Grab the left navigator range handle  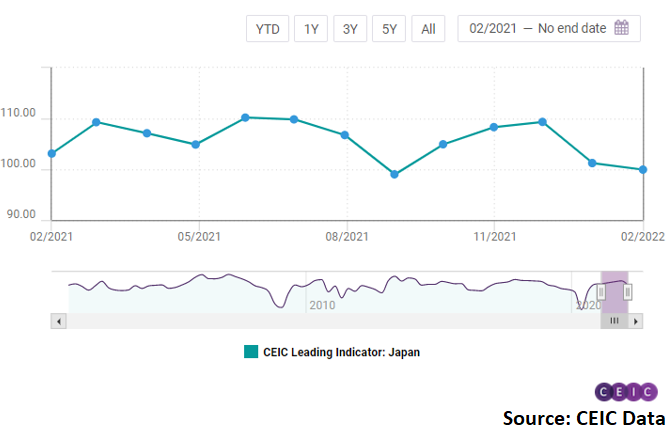pos(601,292)
